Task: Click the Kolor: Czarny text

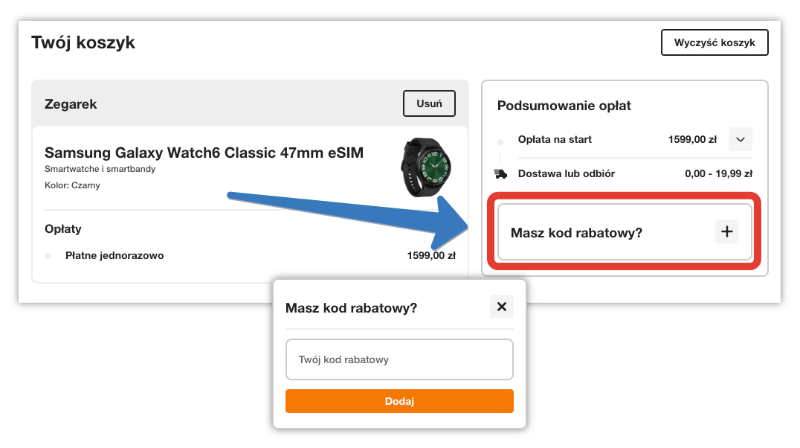Action: 72,185
